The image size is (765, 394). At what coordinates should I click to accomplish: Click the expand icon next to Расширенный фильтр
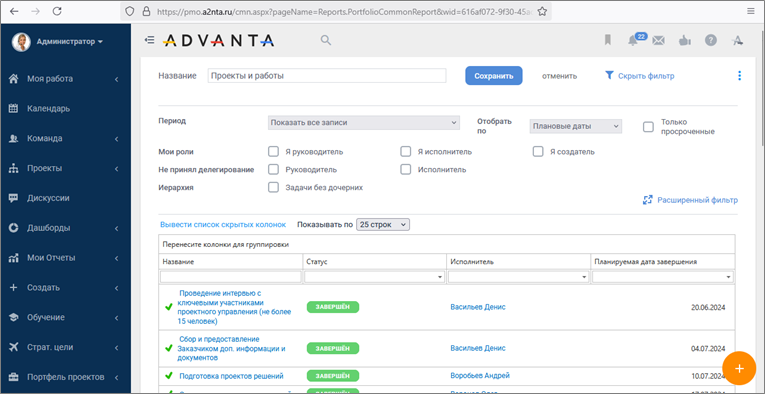coord(648,200)
